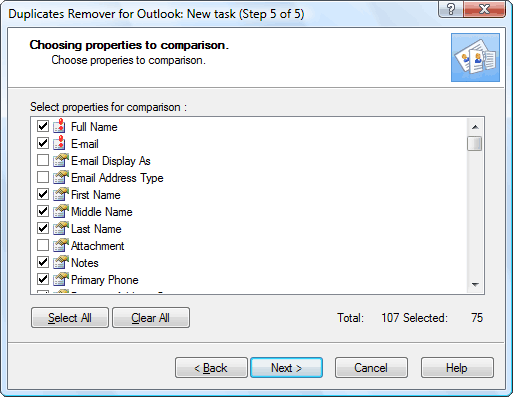Click the First Name property icon
The height and width of the screenshot is (397, 513).
point(61,194)
